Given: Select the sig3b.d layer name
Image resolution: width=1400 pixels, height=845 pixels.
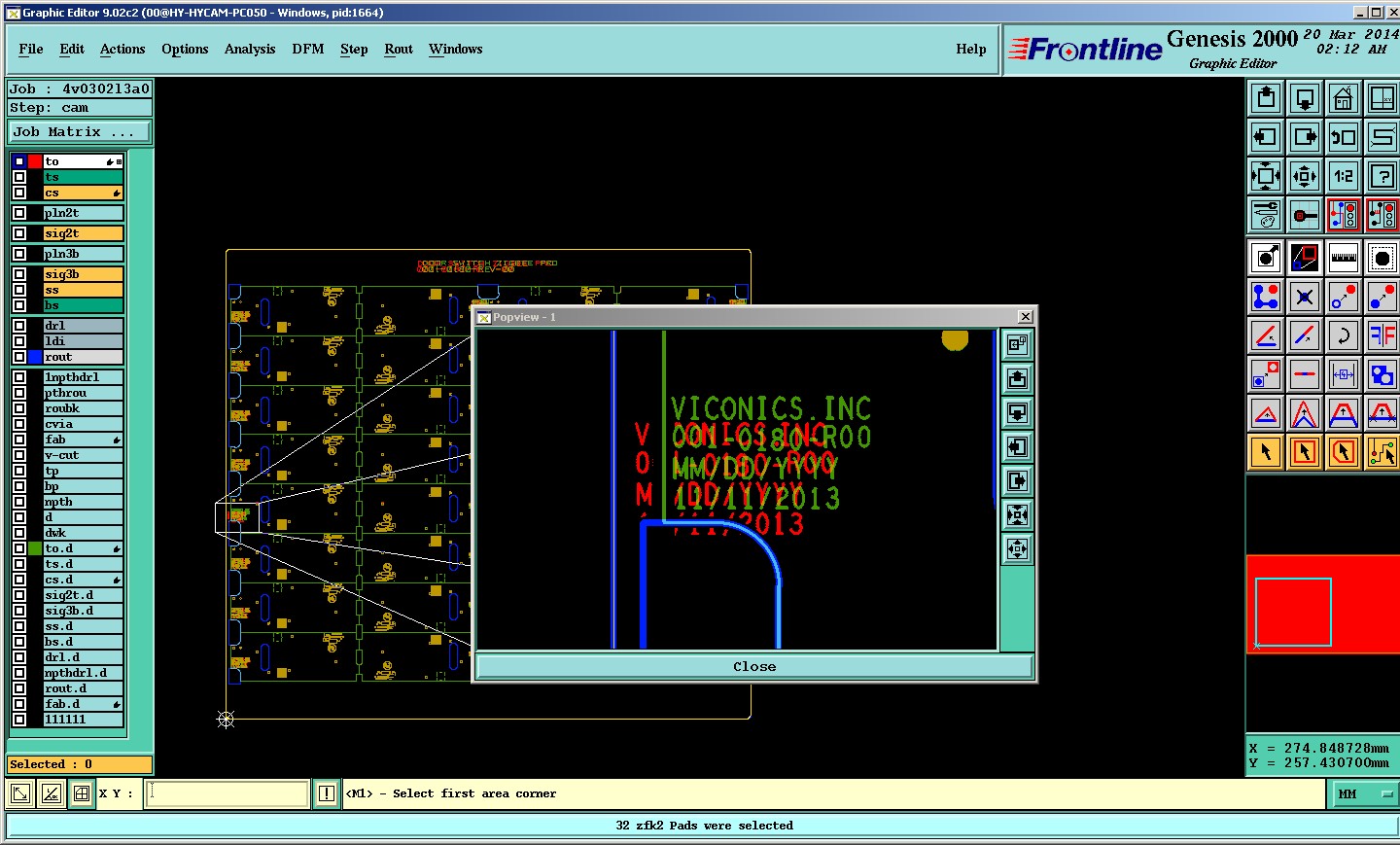Looking at the screenshot, I should 84,611.
